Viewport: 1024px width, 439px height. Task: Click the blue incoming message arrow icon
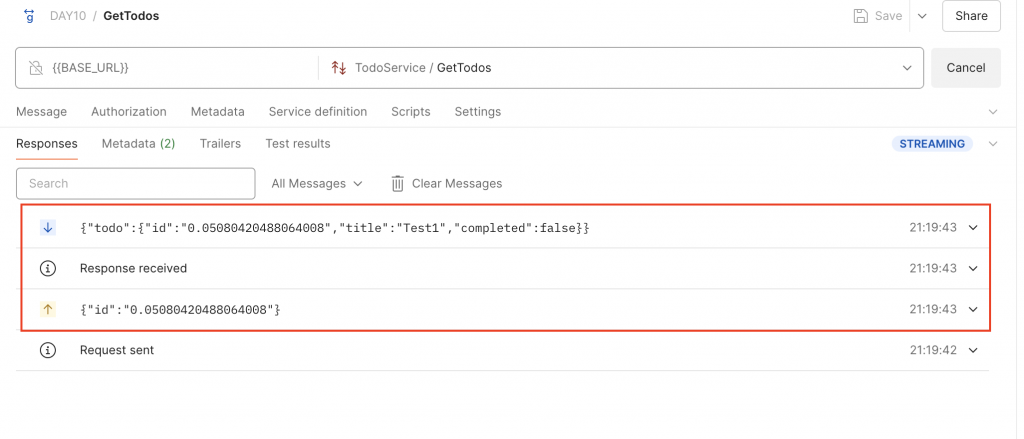pos(47,228)
